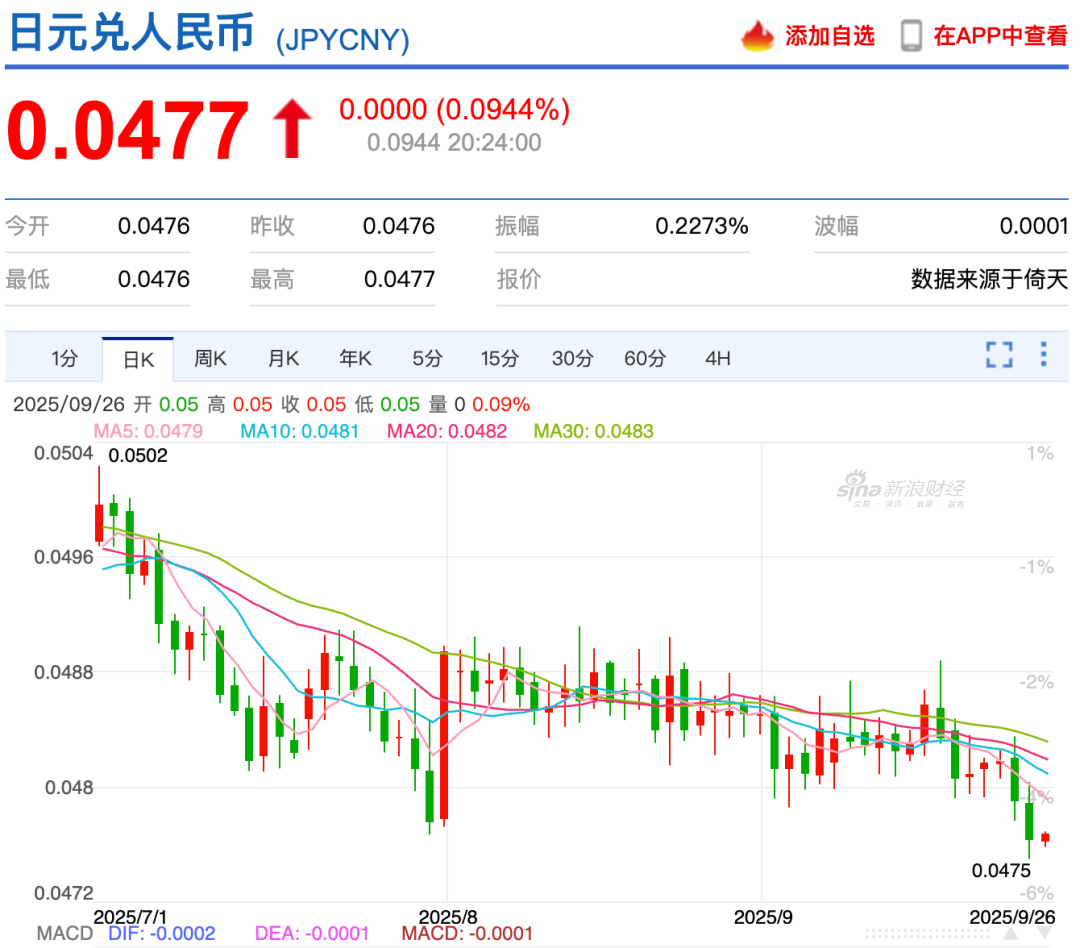Click the phone icon beside 在APP中查看
1080x948 pixels.
911,36
